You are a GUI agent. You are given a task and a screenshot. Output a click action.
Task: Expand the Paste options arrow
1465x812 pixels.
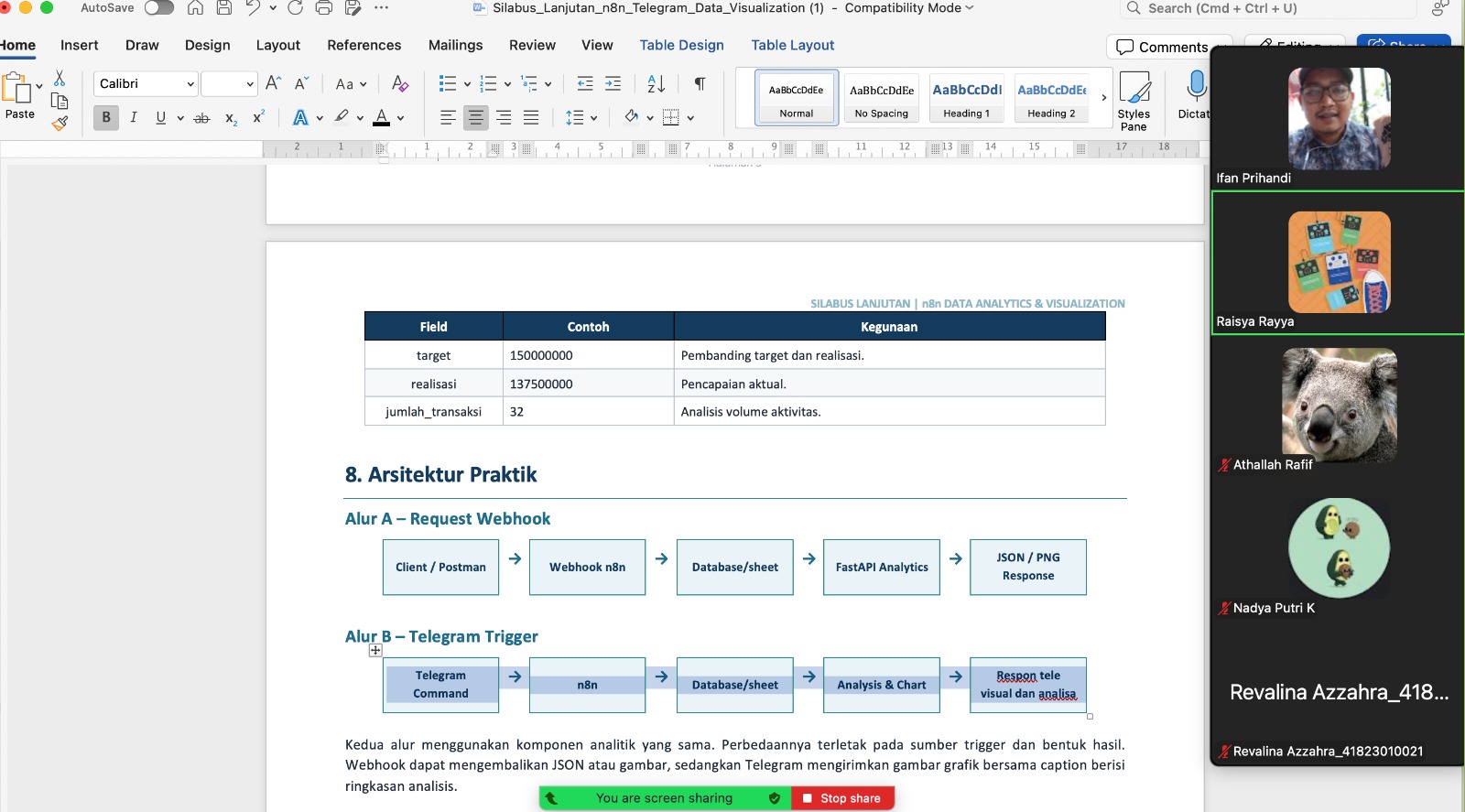(x=39, y=87)
